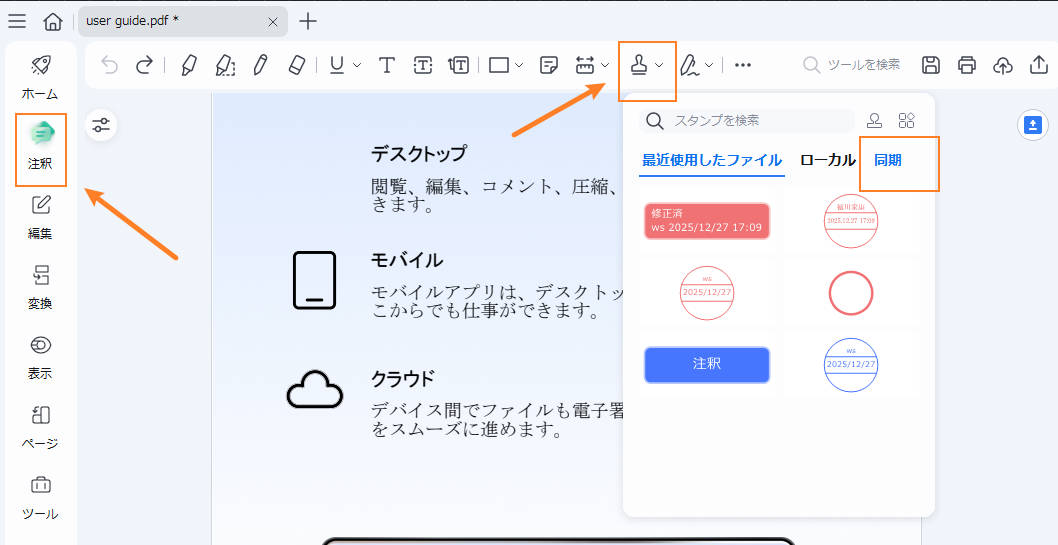The image size is (1058, 545).
Task: Choose the empty red circle stamp
Action: (x=851, y=293)
